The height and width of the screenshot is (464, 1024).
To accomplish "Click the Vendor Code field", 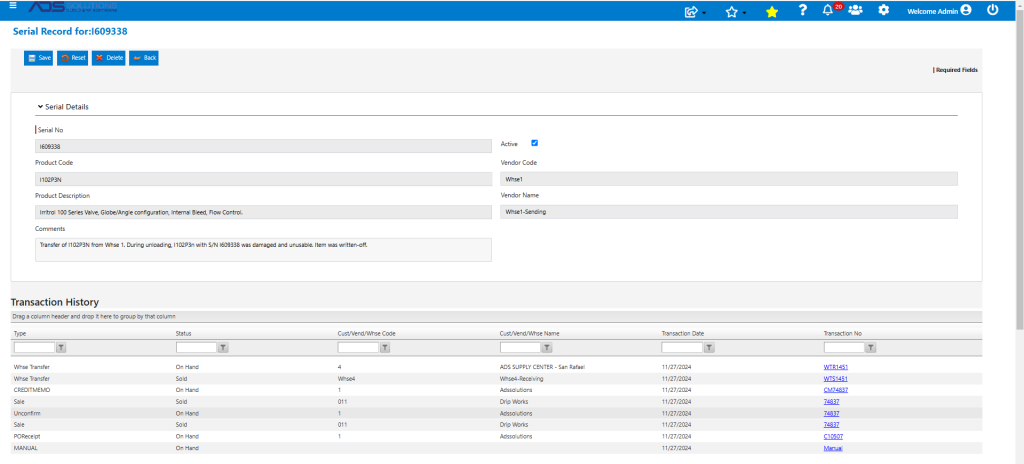I will click(729, 179).
